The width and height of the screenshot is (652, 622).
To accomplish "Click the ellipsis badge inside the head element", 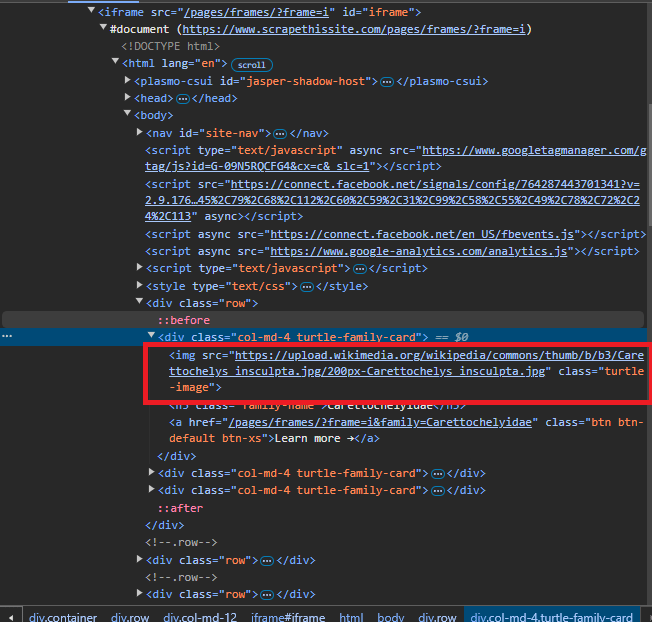I will pos(182,98).
